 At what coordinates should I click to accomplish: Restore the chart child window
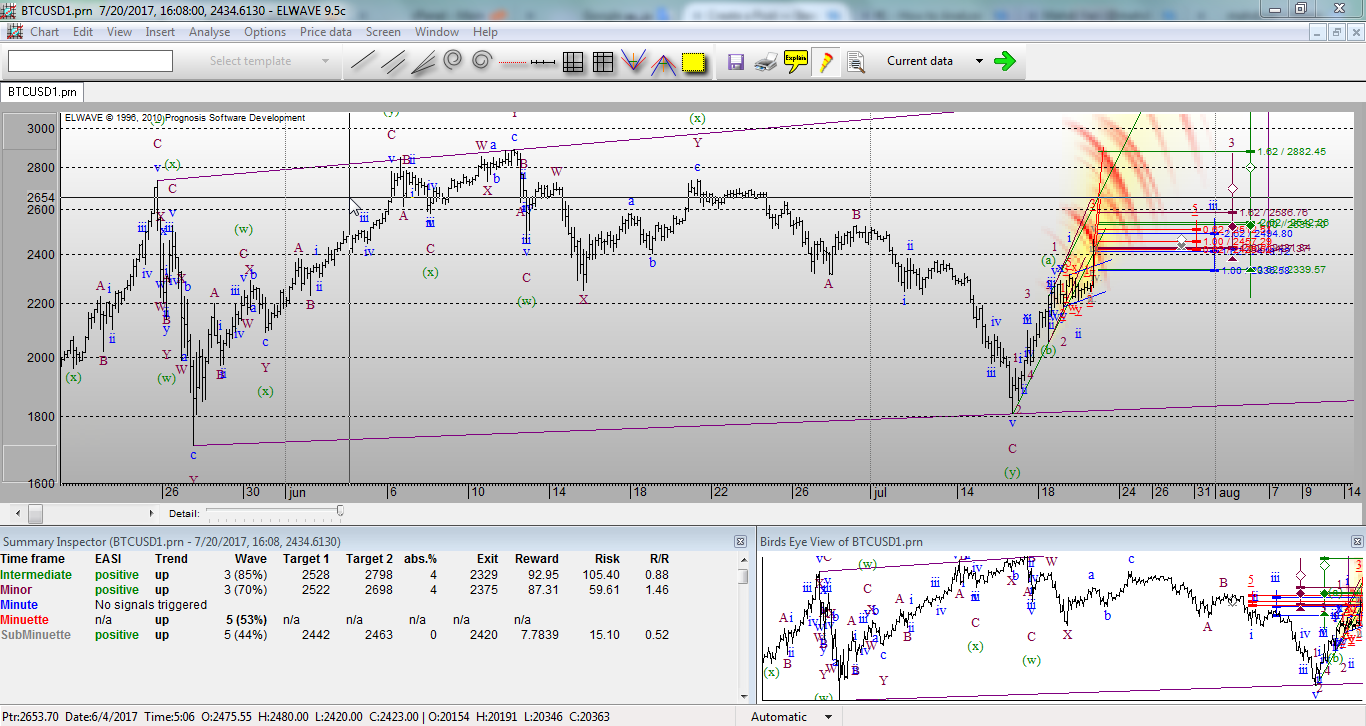1336,32
